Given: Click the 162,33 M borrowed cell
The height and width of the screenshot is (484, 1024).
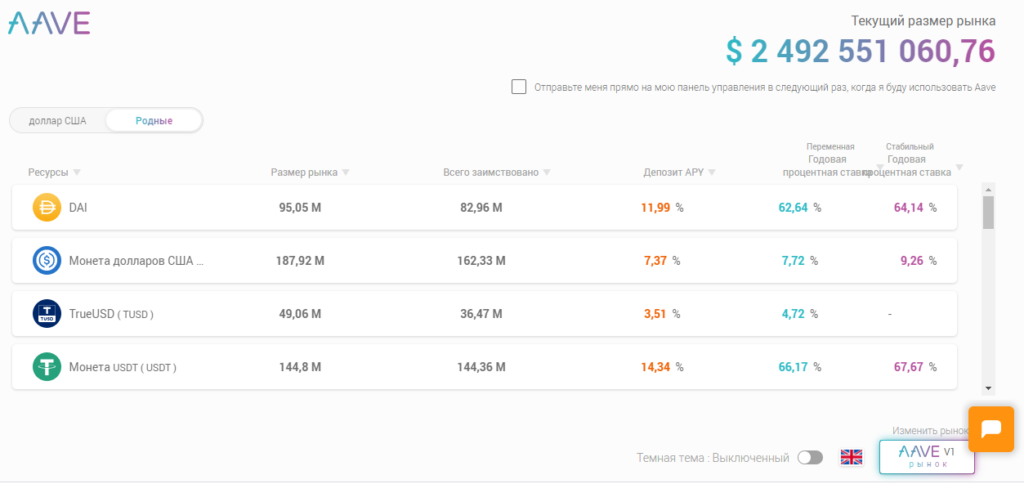Looking at the screenshot, I should [x=481, y=261].
